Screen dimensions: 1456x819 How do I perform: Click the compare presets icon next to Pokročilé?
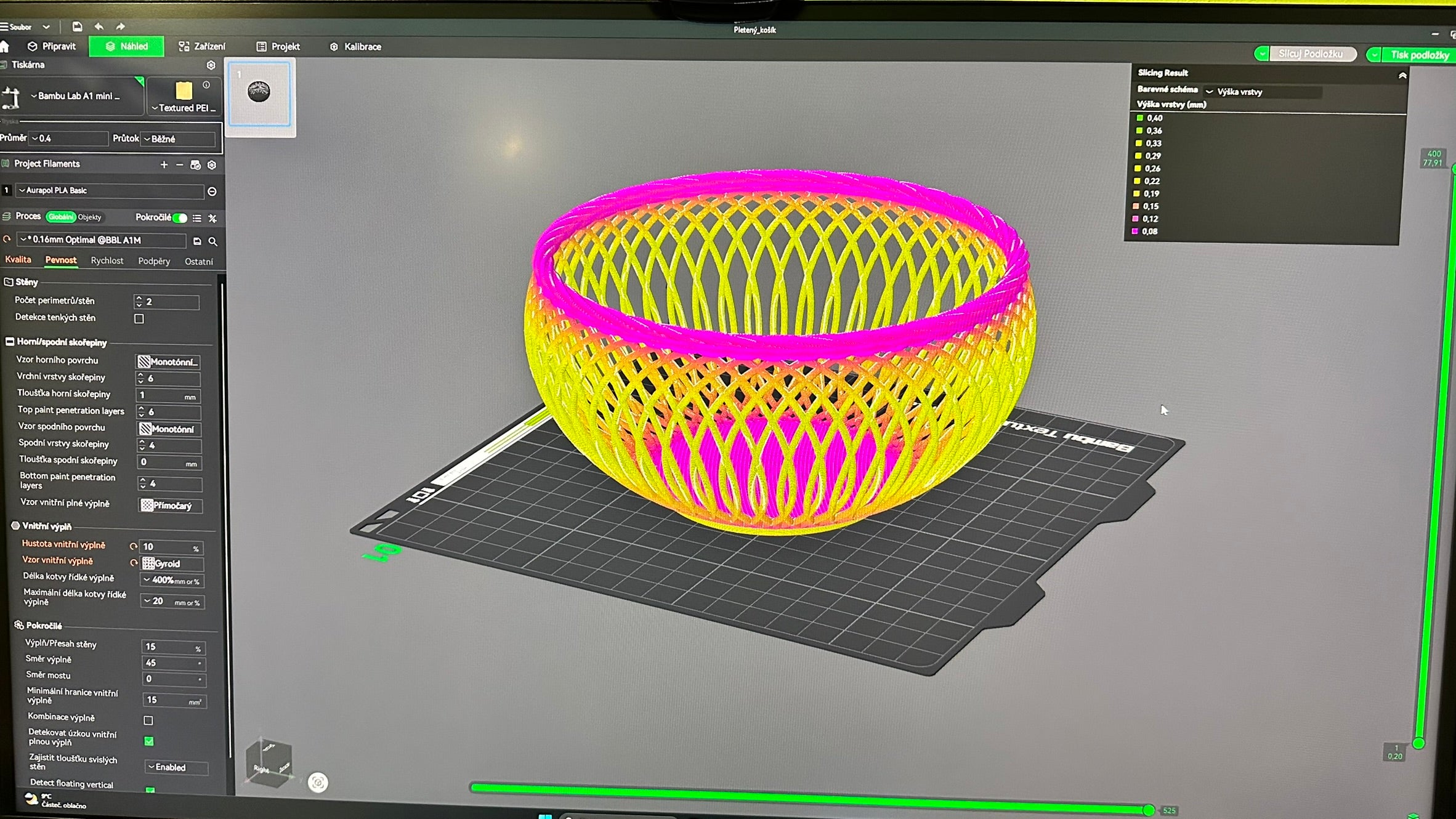tap(212, 218)
